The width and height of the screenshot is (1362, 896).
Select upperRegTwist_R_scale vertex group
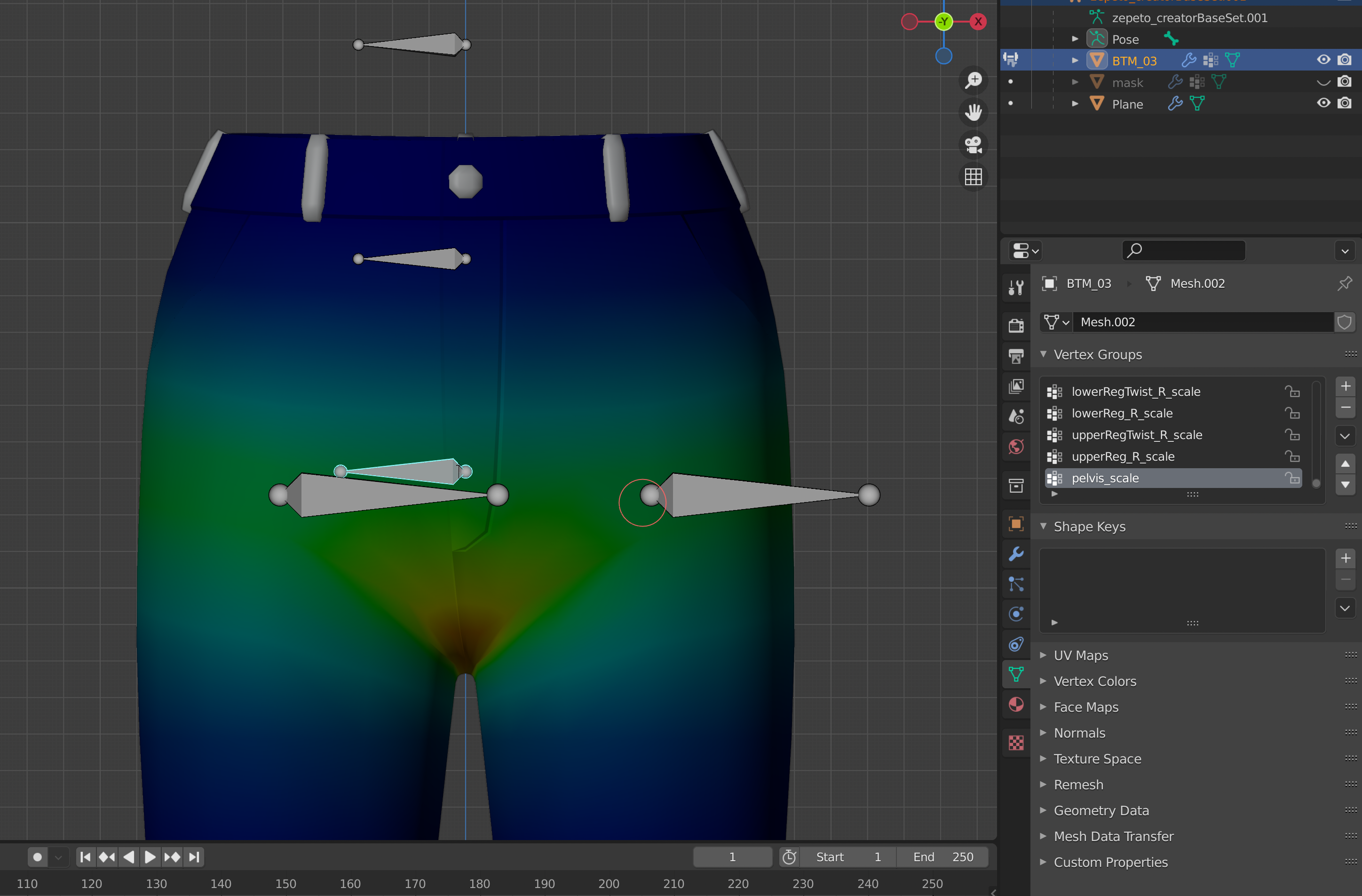click(x=1173, y=435)
